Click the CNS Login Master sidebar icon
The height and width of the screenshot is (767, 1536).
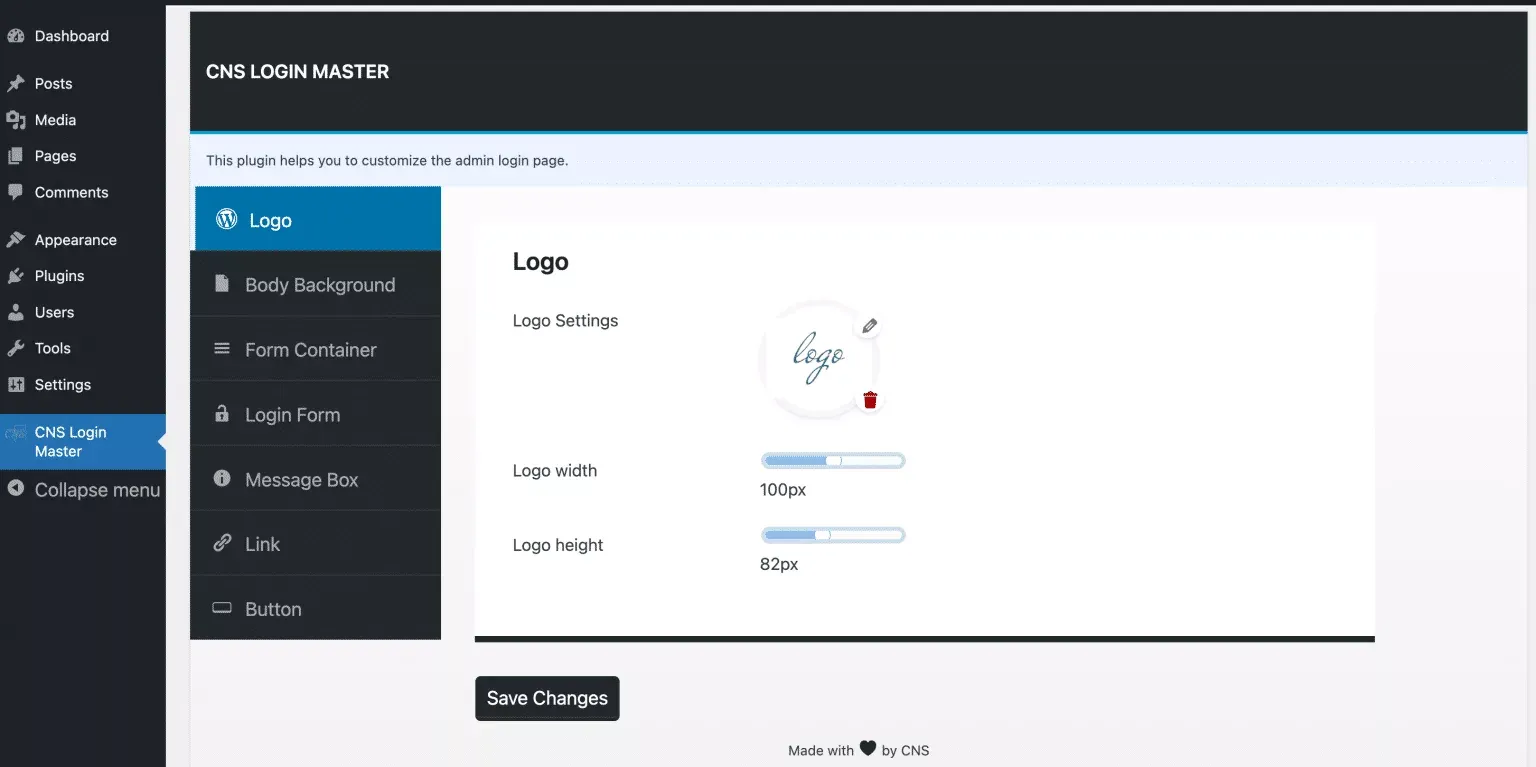(x=17, y=432)
